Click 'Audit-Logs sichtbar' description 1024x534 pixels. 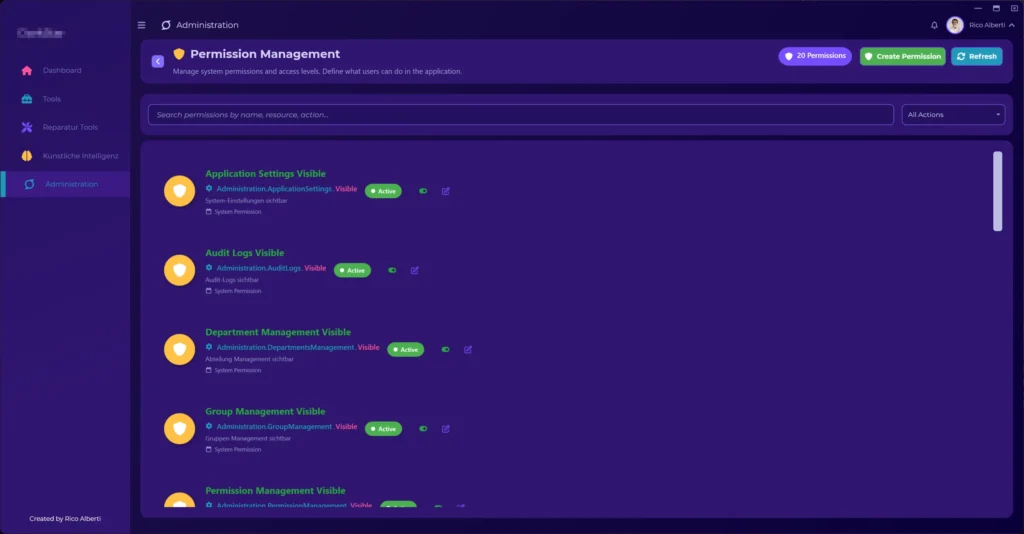point(232,280)
